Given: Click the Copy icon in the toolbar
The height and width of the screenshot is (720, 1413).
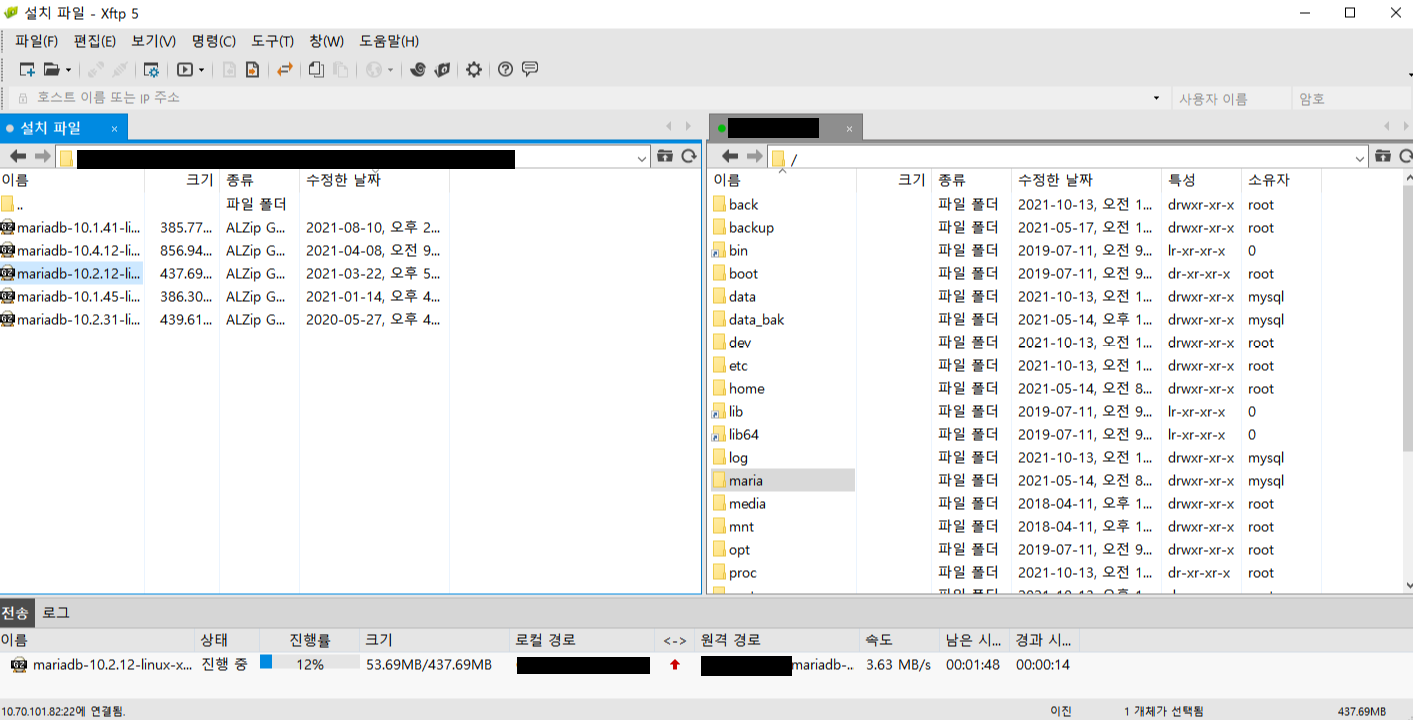Looking at the screenshot, I should (x=316, y=69).
